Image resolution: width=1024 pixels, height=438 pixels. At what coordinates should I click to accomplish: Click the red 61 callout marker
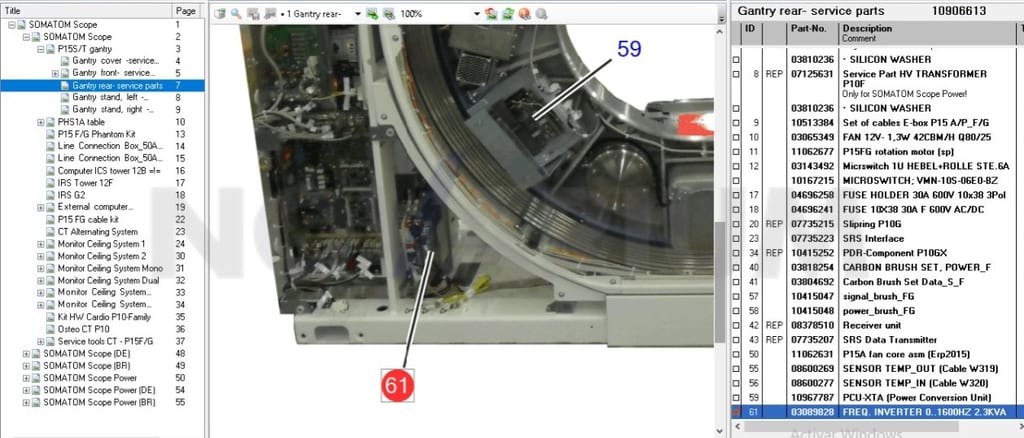397,386
